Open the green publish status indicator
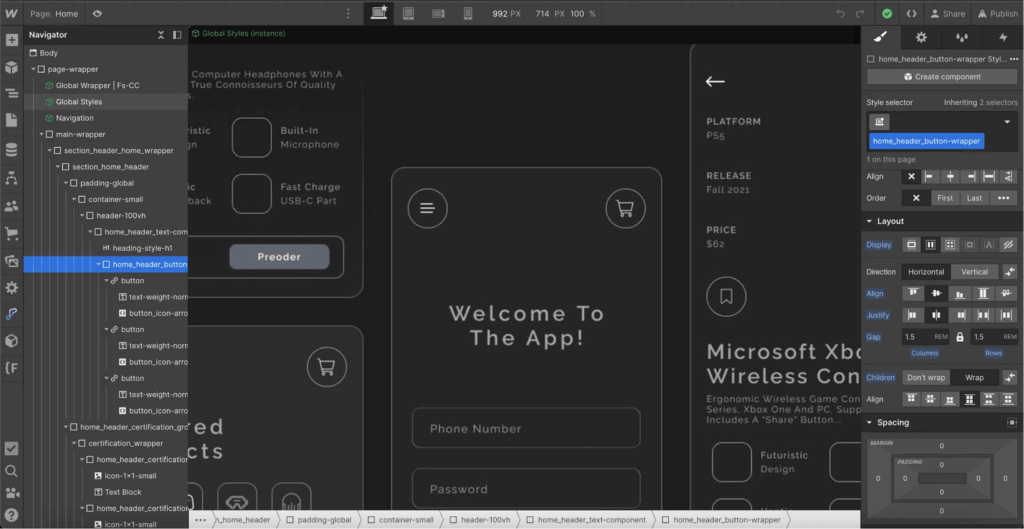The height and width of the screenshot is (529, 1024). click(x=887, y=13)
